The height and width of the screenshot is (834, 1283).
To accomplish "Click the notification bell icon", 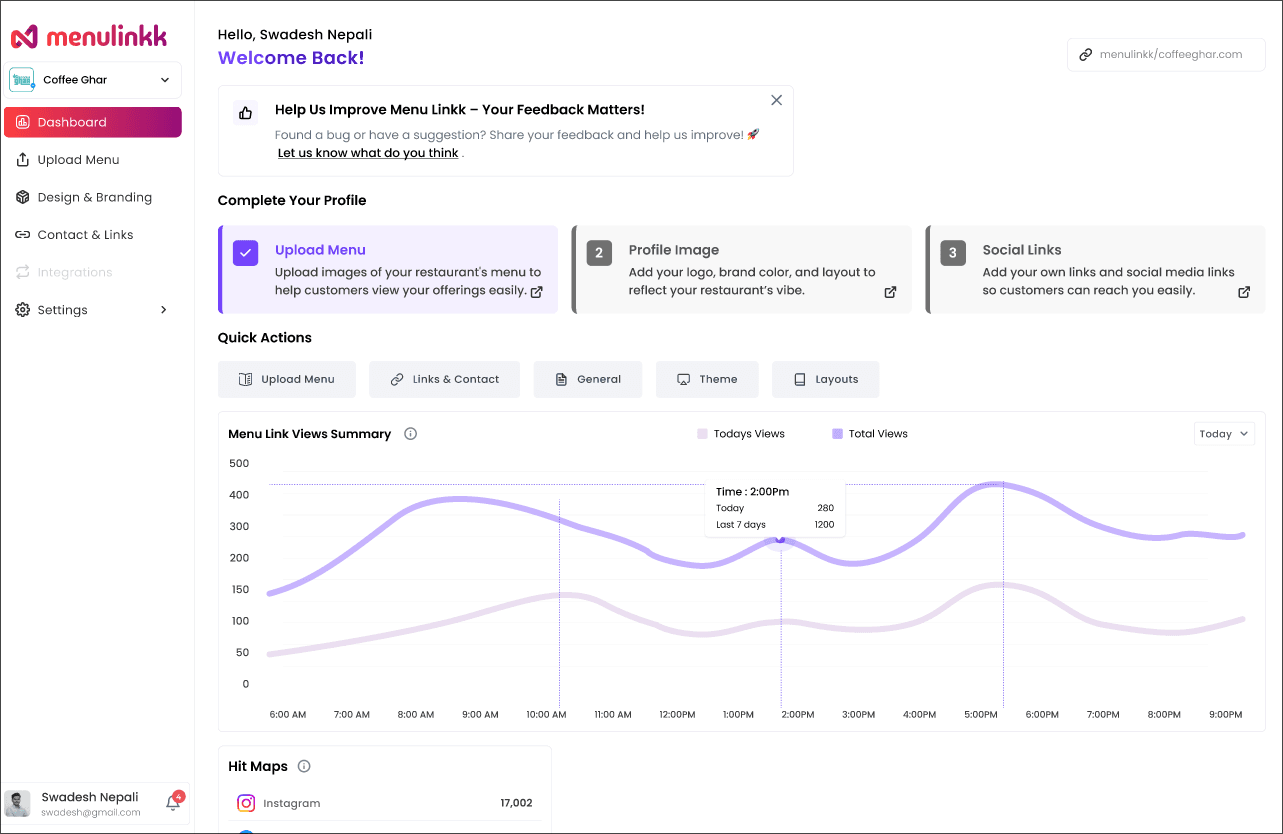I will 173,802.
